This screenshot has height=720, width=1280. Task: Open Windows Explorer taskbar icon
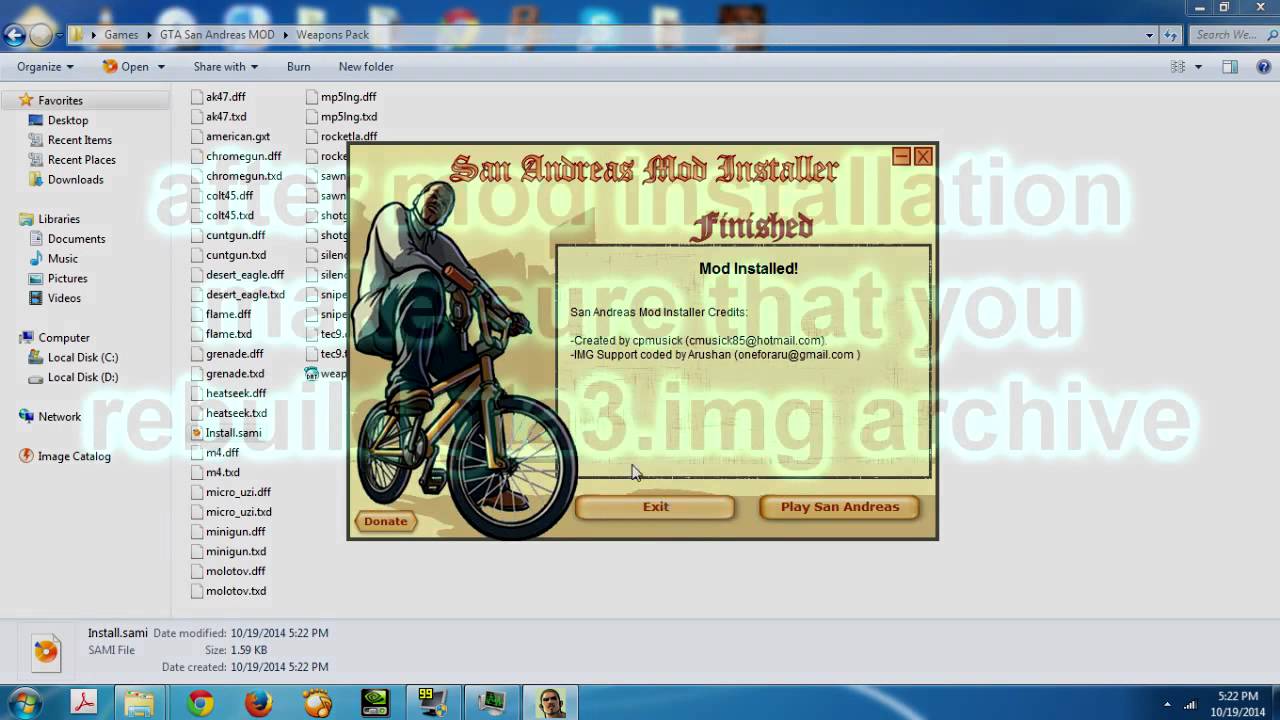click(x=140, y=703)
